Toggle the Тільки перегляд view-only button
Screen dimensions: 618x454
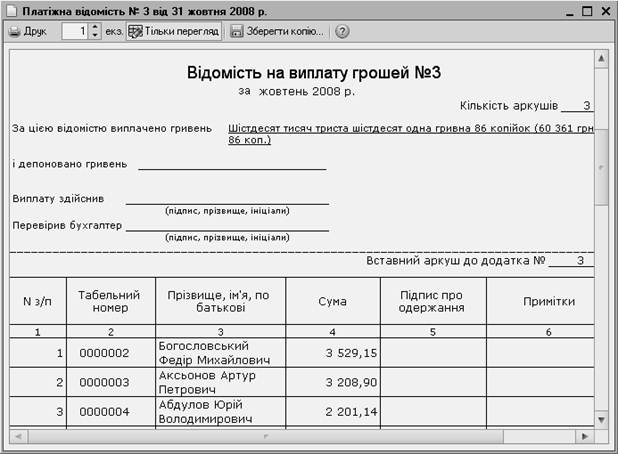click(x=174, y=31)
